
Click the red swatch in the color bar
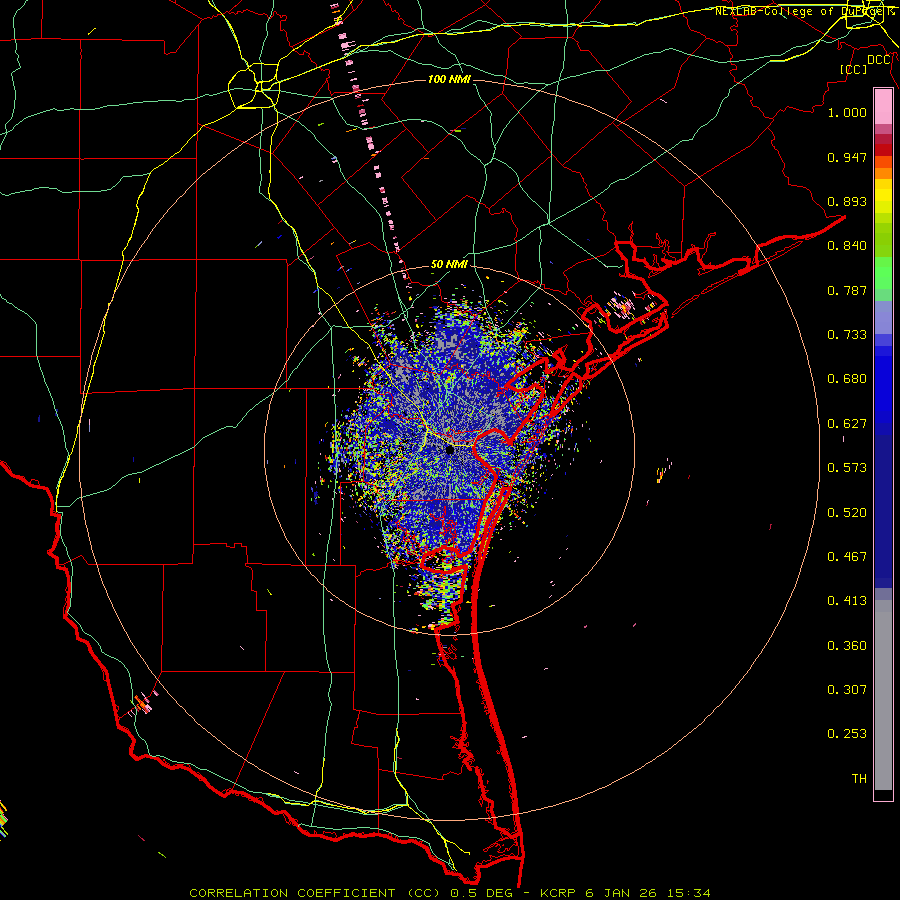(883, 150)
